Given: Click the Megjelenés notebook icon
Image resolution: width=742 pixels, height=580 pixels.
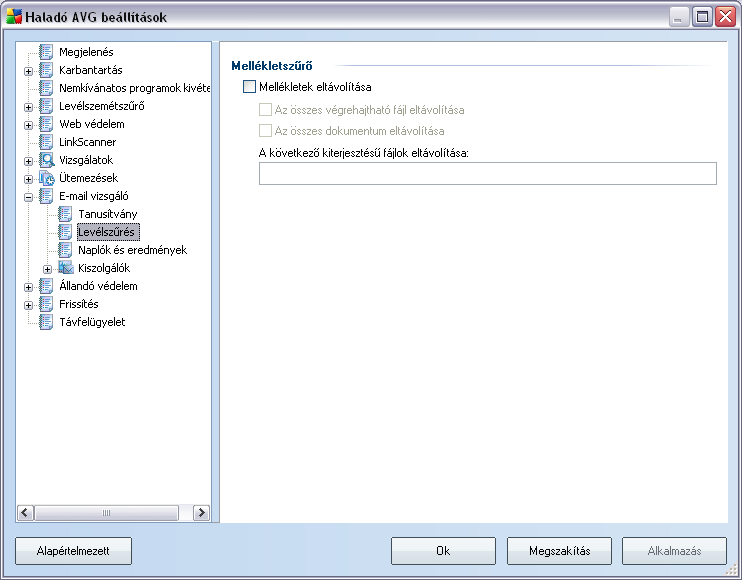Looking at the screenshot, I should (46, 52).
